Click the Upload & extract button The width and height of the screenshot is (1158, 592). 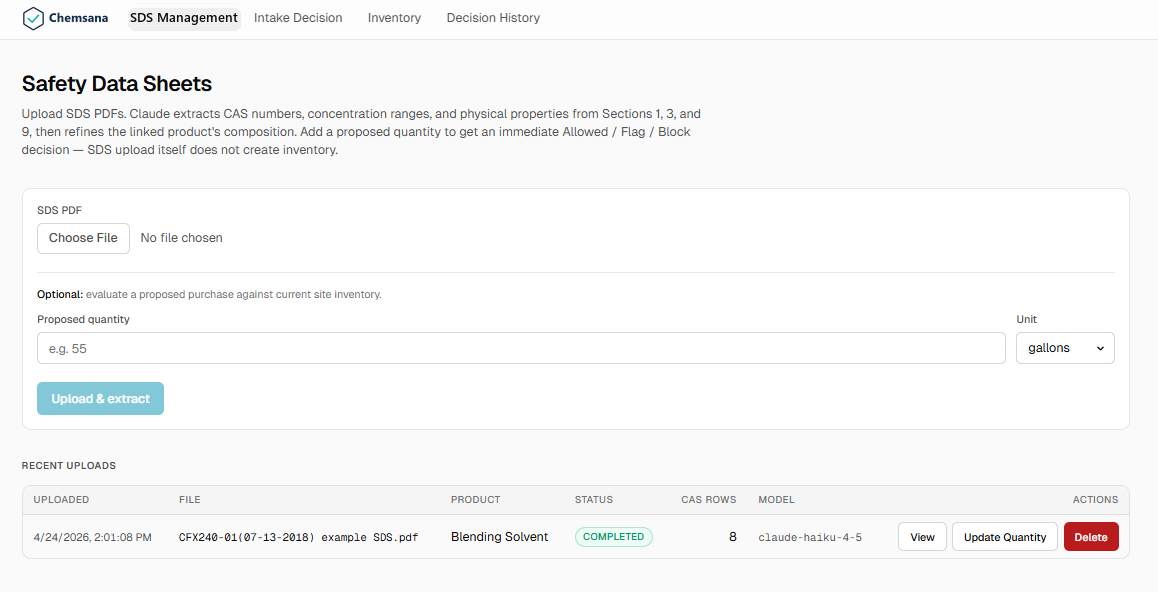[100, 399]
